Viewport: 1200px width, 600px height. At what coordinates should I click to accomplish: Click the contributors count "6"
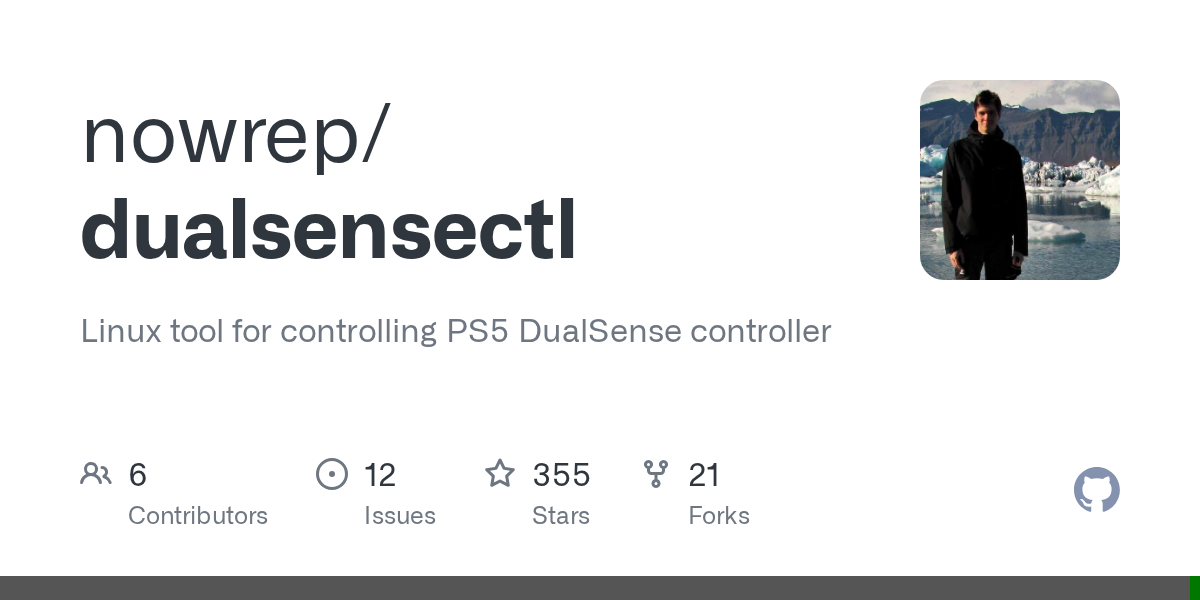pos(138,475)
